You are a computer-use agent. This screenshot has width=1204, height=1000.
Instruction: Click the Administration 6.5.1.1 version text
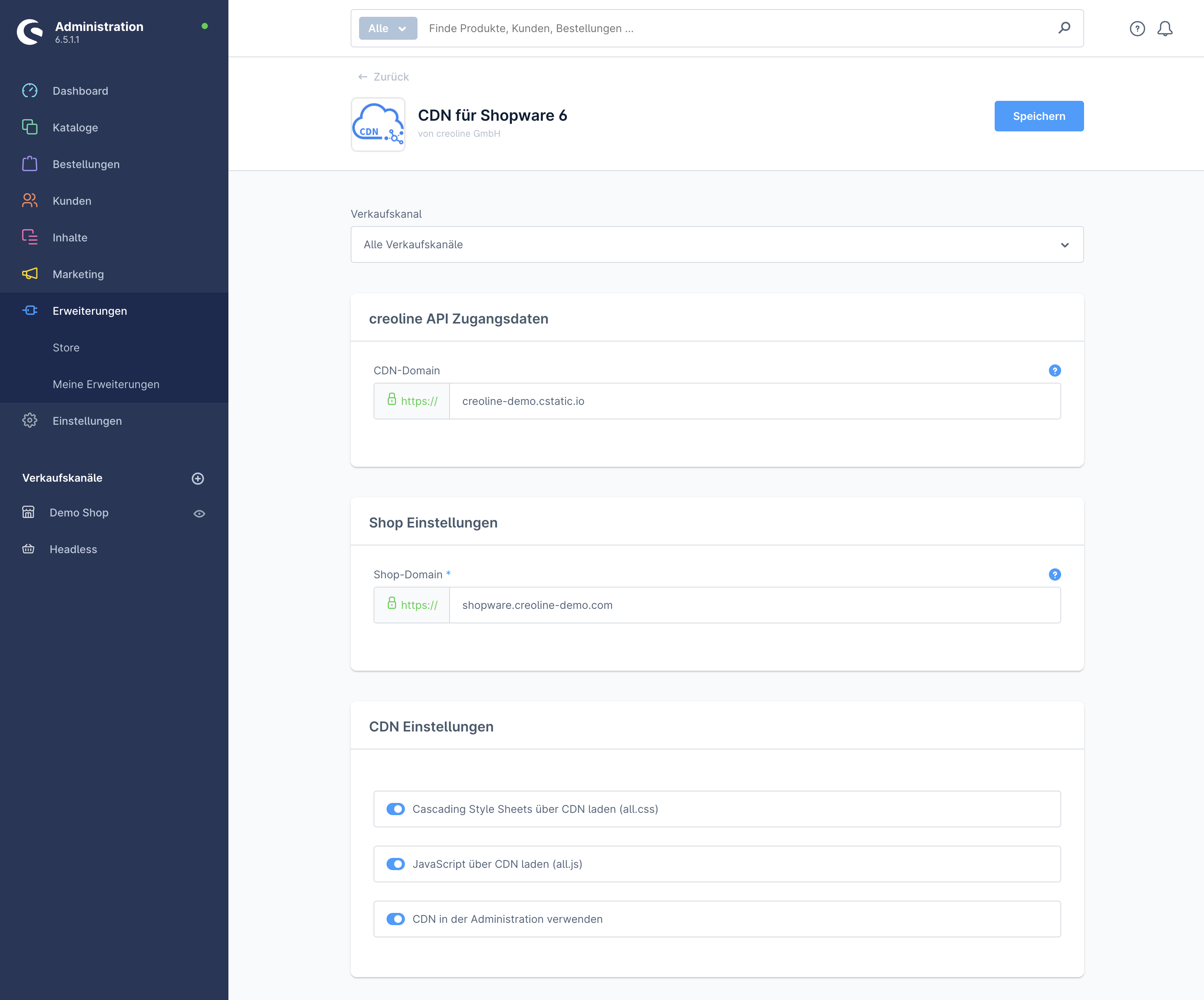pos(67,40)
